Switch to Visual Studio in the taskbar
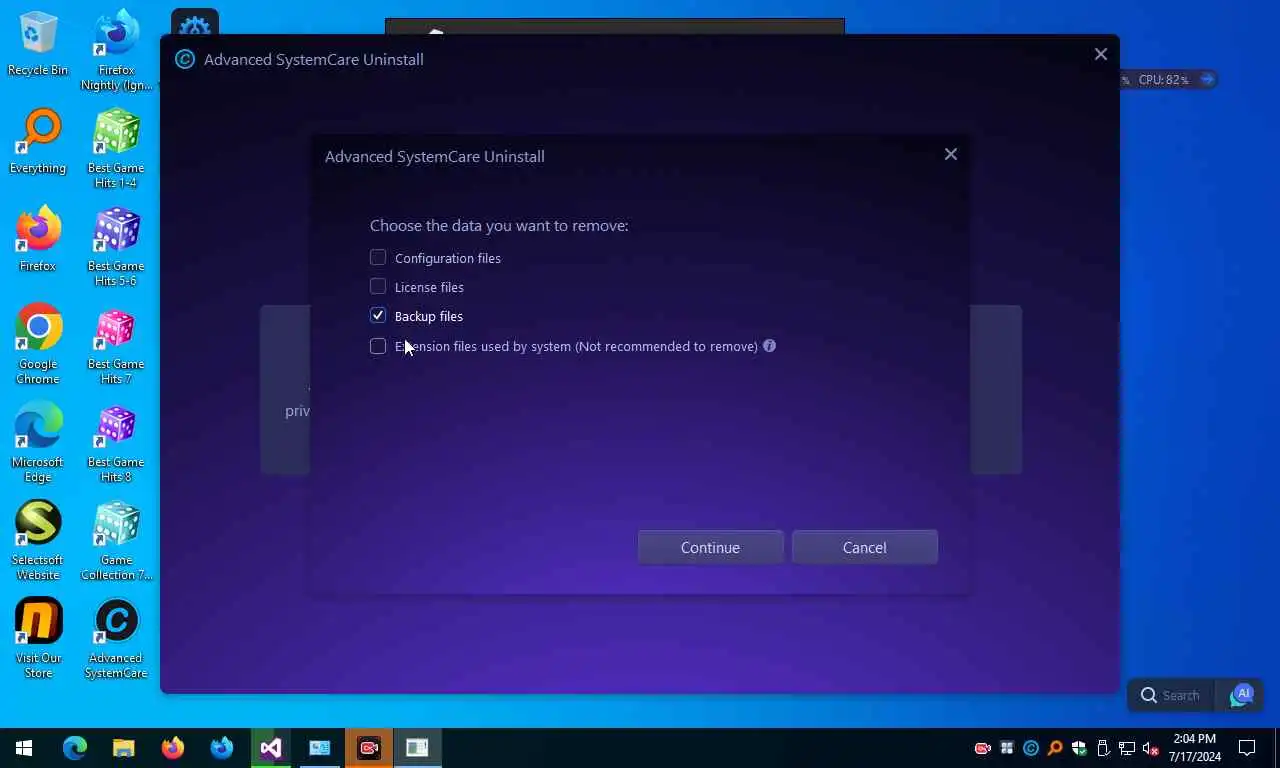1280x768 pixels. [x=270, y=748]
